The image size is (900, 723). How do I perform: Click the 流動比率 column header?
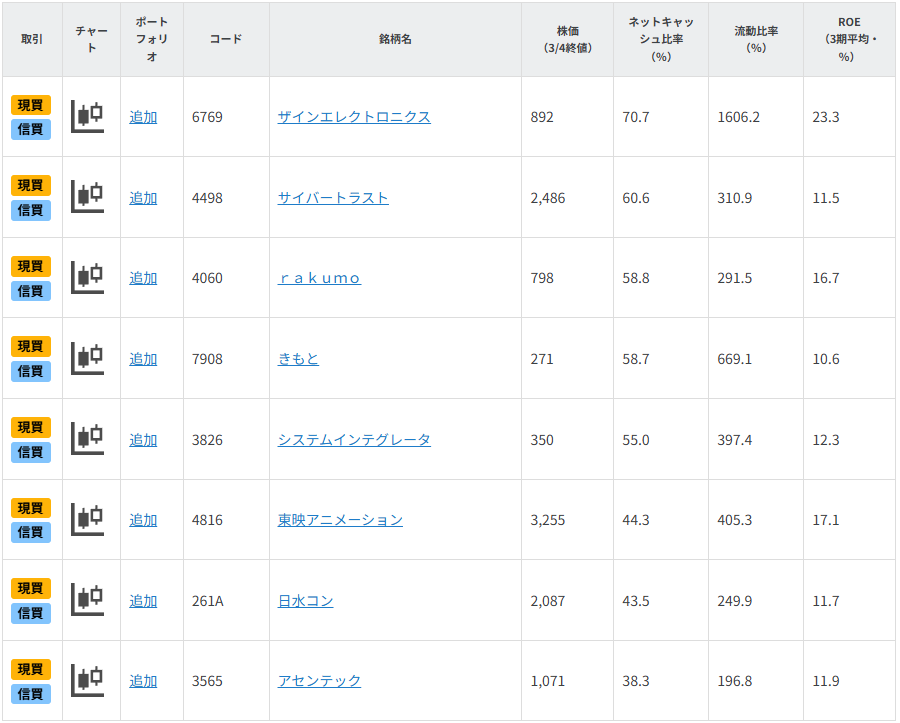pyautogui.click(x=755, y=39)
